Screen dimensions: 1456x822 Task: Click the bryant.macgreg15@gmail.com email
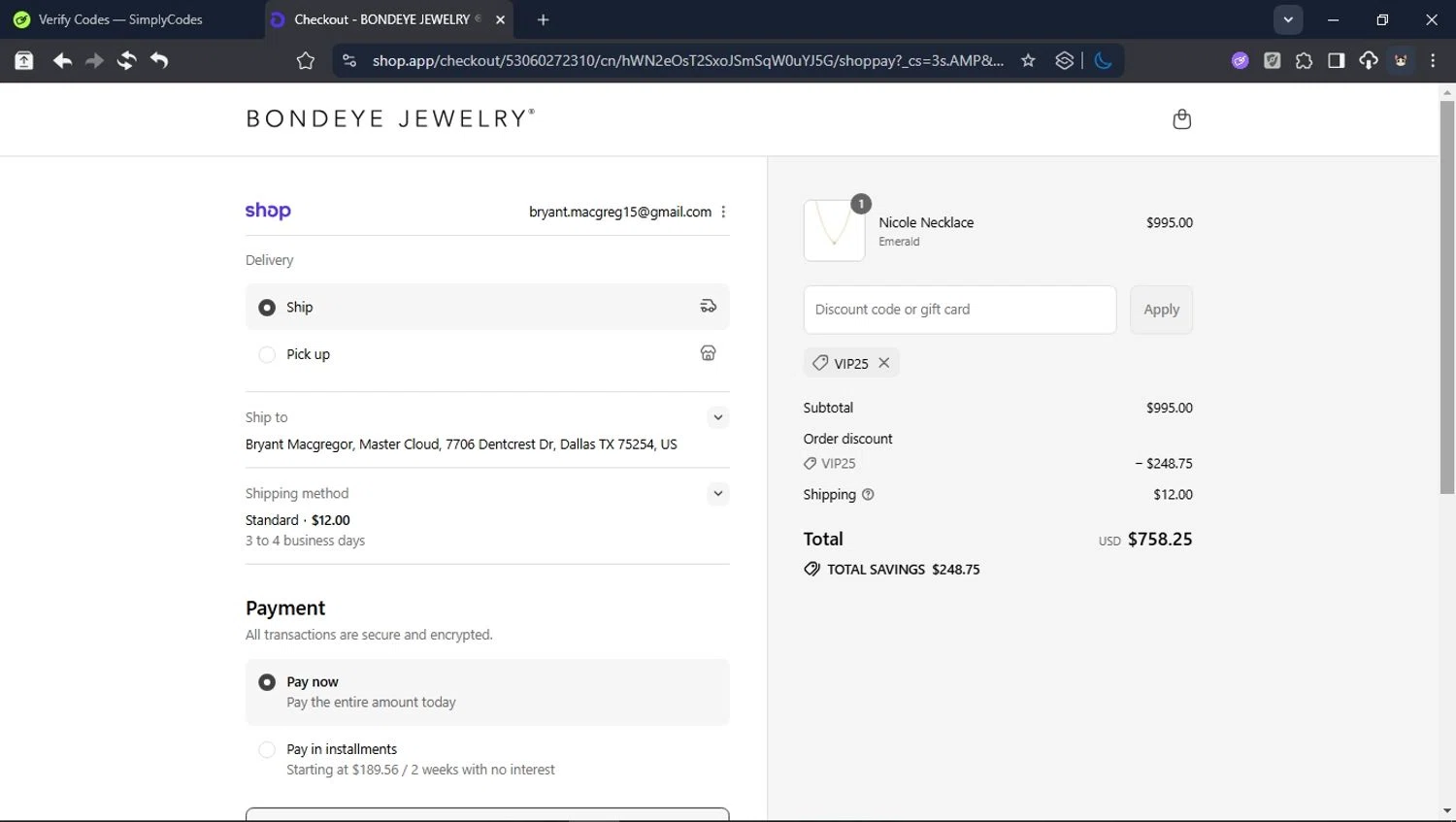(x=620, y=212)
